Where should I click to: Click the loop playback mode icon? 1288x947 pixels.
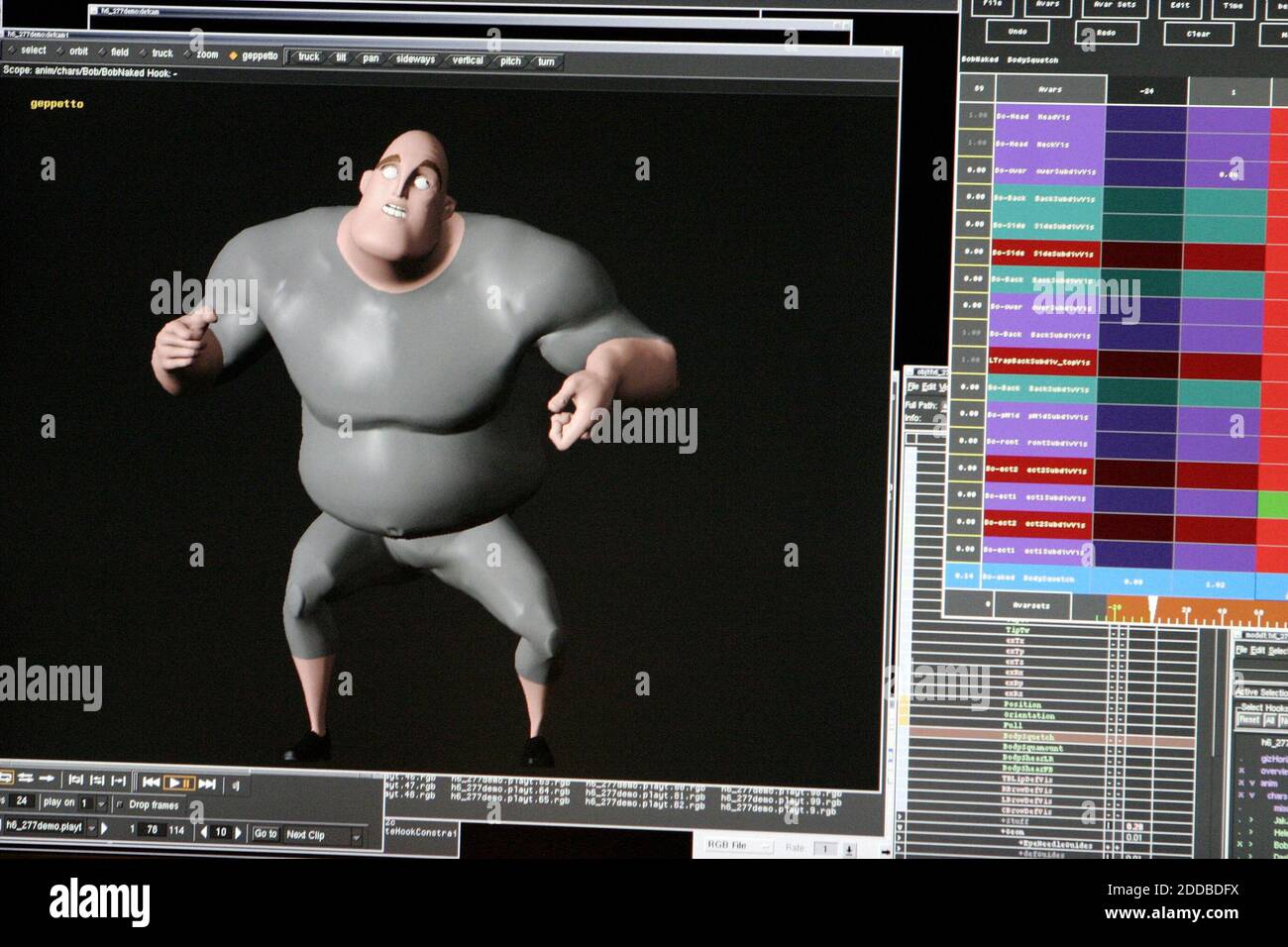5,778
